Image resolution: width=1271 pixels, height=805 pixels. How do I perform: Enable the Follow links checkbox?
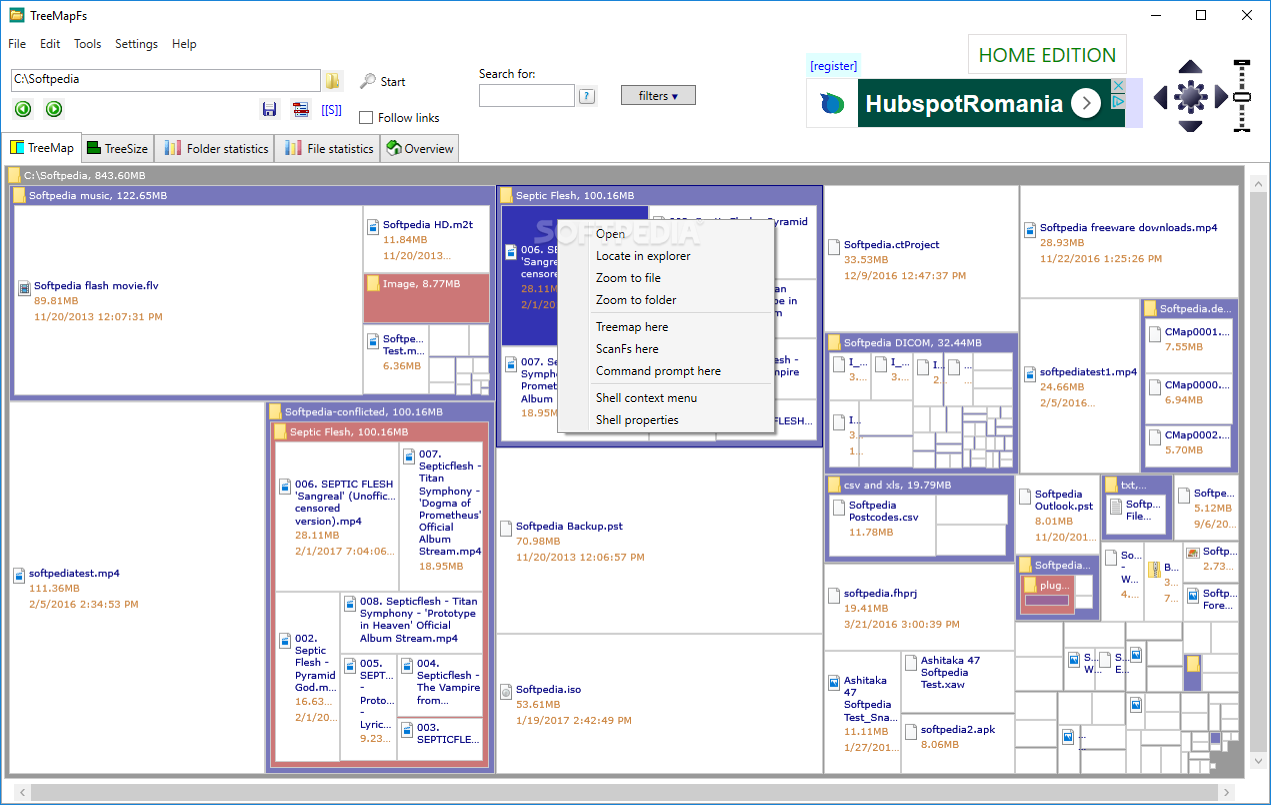pyautogui.click(x=366, y=118)
